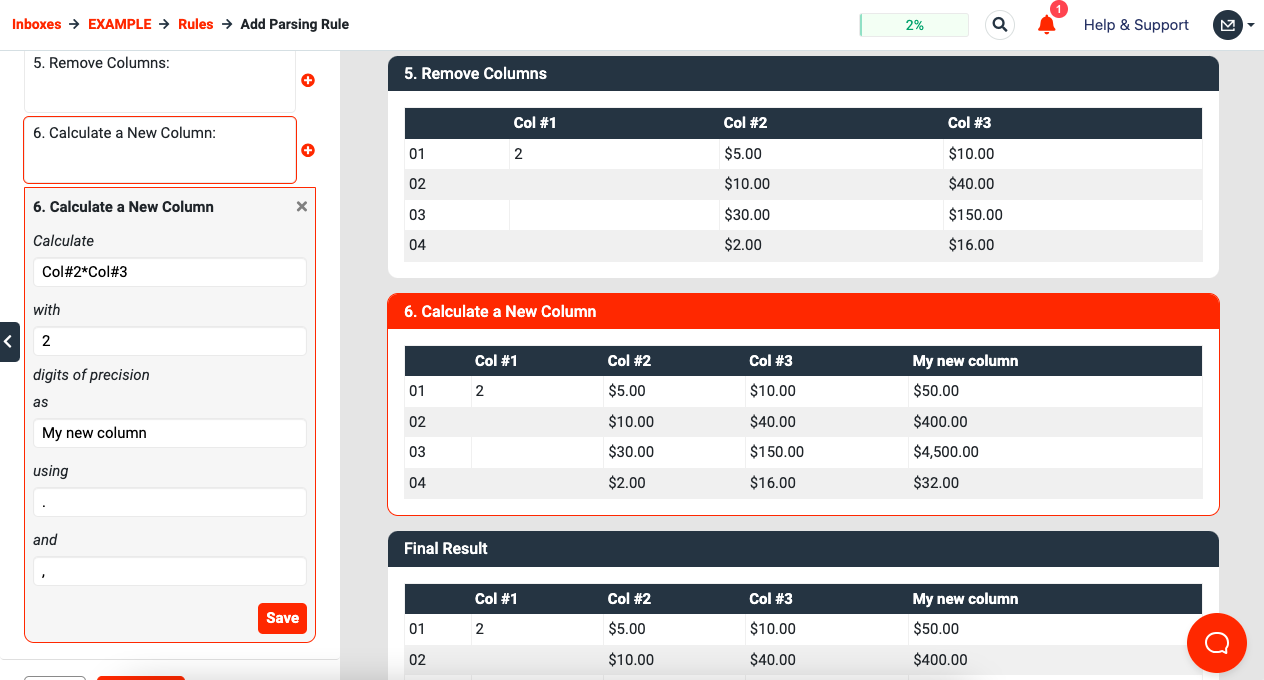Edit the decimal separator field
The height and width of the screenshot is (680, 1264).
click(x=170, y=502)
